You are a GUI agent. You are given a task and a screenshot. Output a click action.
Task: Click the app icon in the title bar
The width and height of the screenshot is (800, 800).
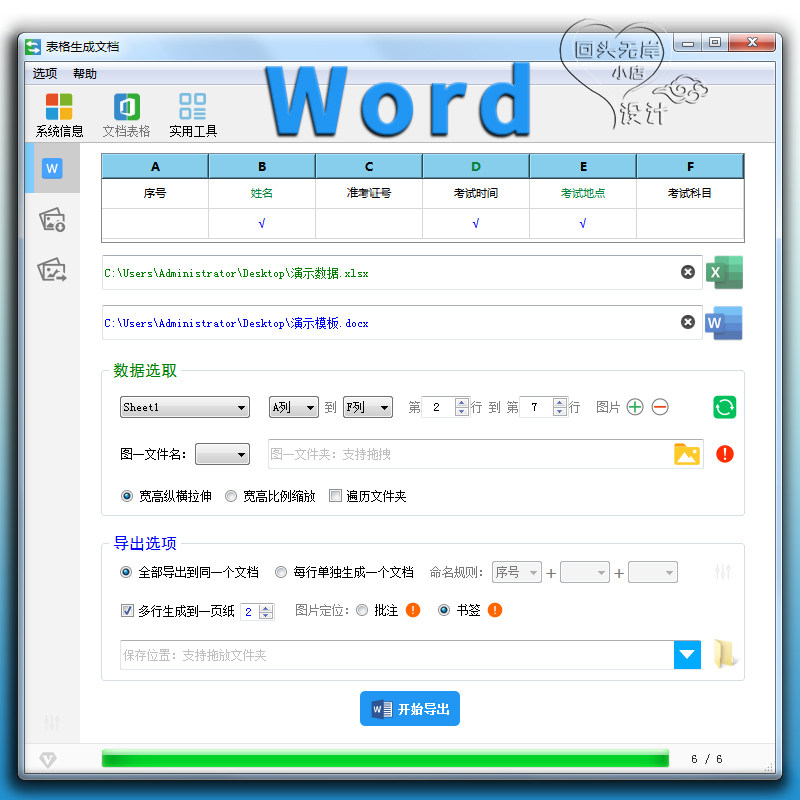[33, 47]
